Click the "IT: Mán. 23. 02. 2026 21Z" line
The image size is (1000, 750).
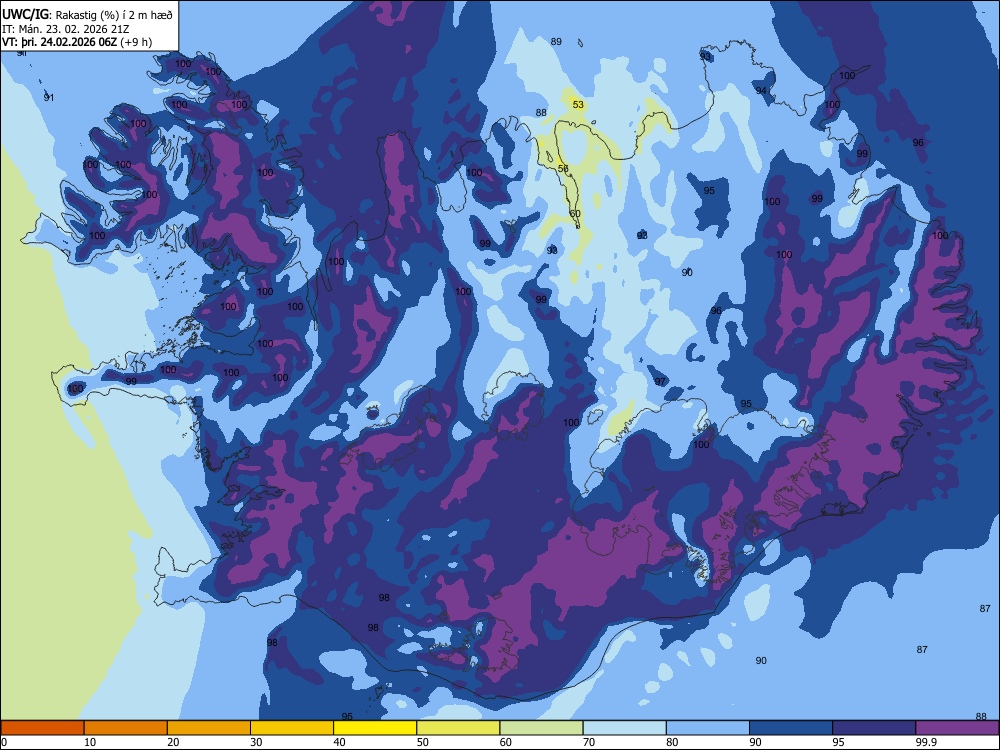(66, 29)
